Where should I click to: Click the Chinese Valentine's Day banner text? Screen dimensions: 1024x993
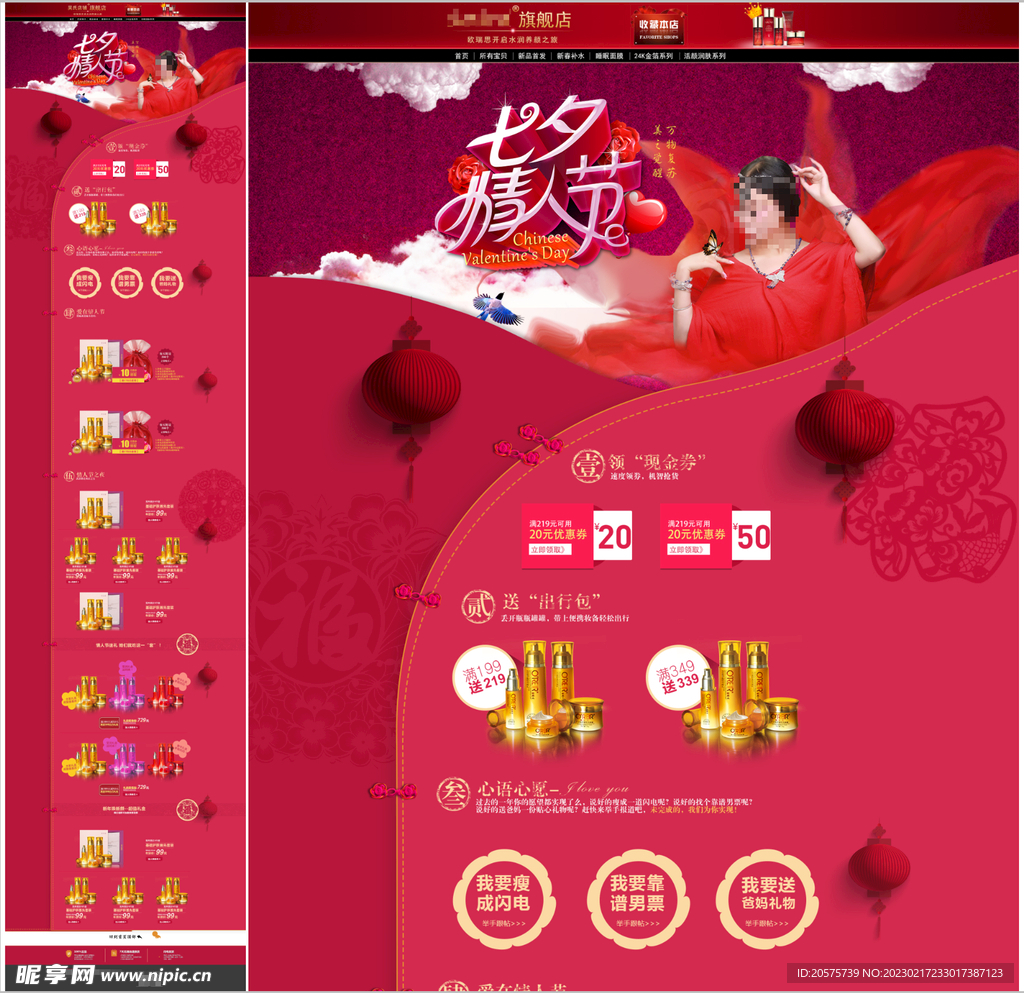(x=517, y=248)
